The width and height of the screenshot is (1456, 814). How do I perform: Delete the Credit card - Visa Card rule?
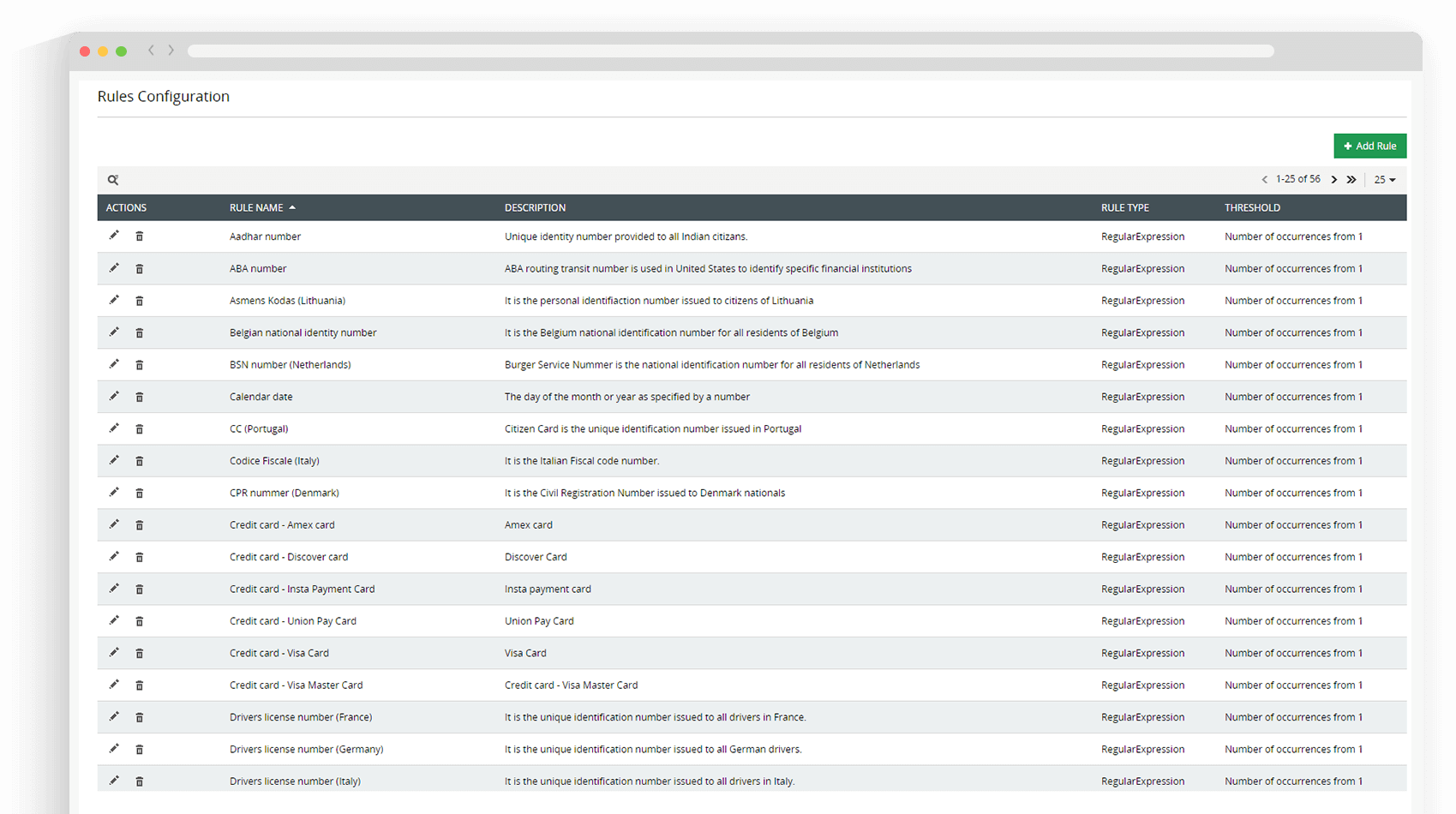coord(140,654)
